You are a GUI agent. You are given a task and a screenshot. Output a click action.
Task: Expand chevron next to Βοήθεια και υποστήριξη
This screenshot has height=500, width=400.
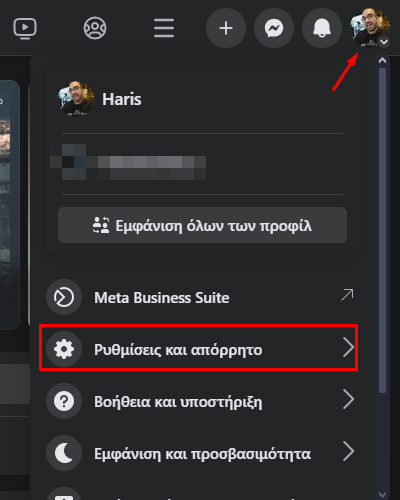pyautogui.click(x=349, y=400)
